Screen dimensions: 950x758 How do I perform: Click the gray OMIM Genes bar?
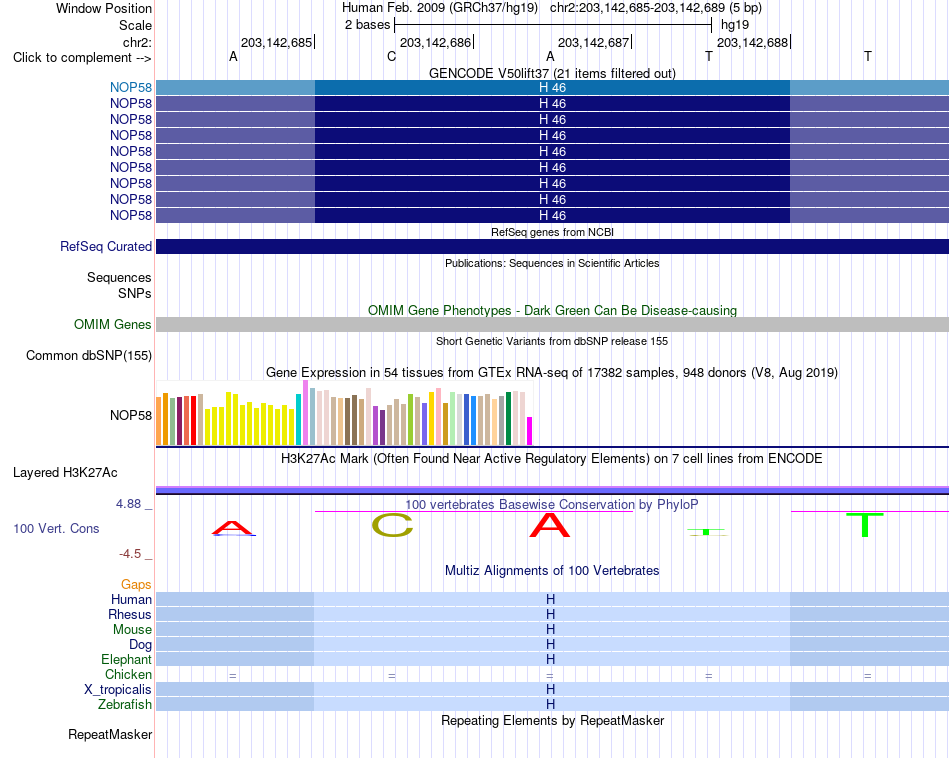point(552,324)
